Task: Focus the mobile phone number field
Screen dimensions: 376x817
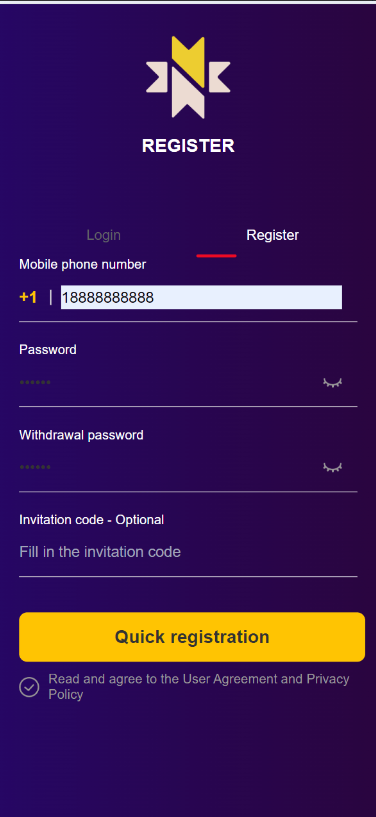Action: [202, 297]
